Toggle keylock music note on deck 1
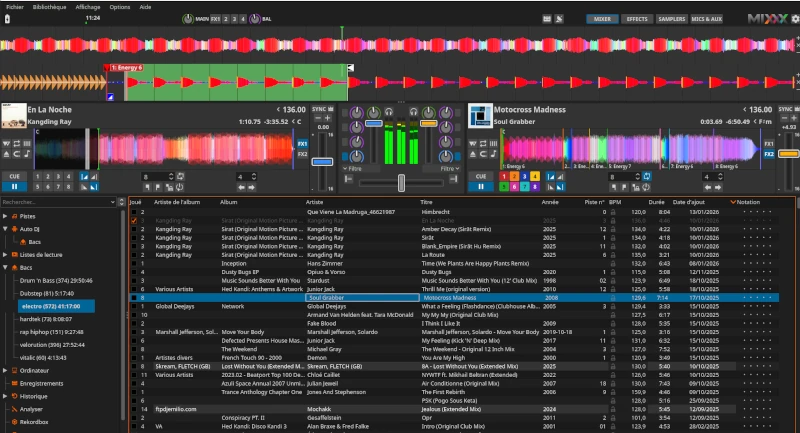The height and width of the screenshot is (433, 800). tap(27, 154)
